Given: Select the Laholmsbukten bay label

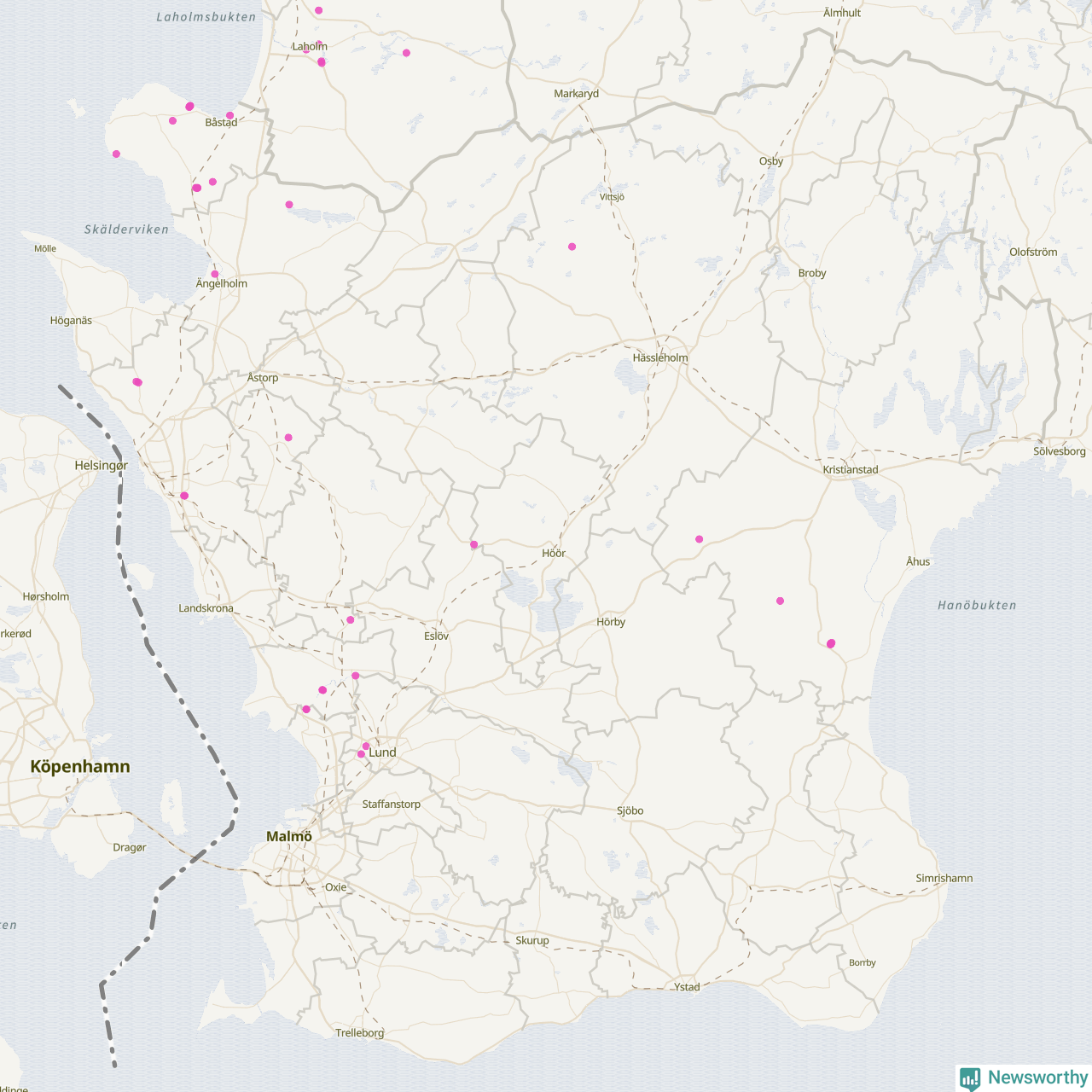Looking at the screenshot, I should point(206,16).
